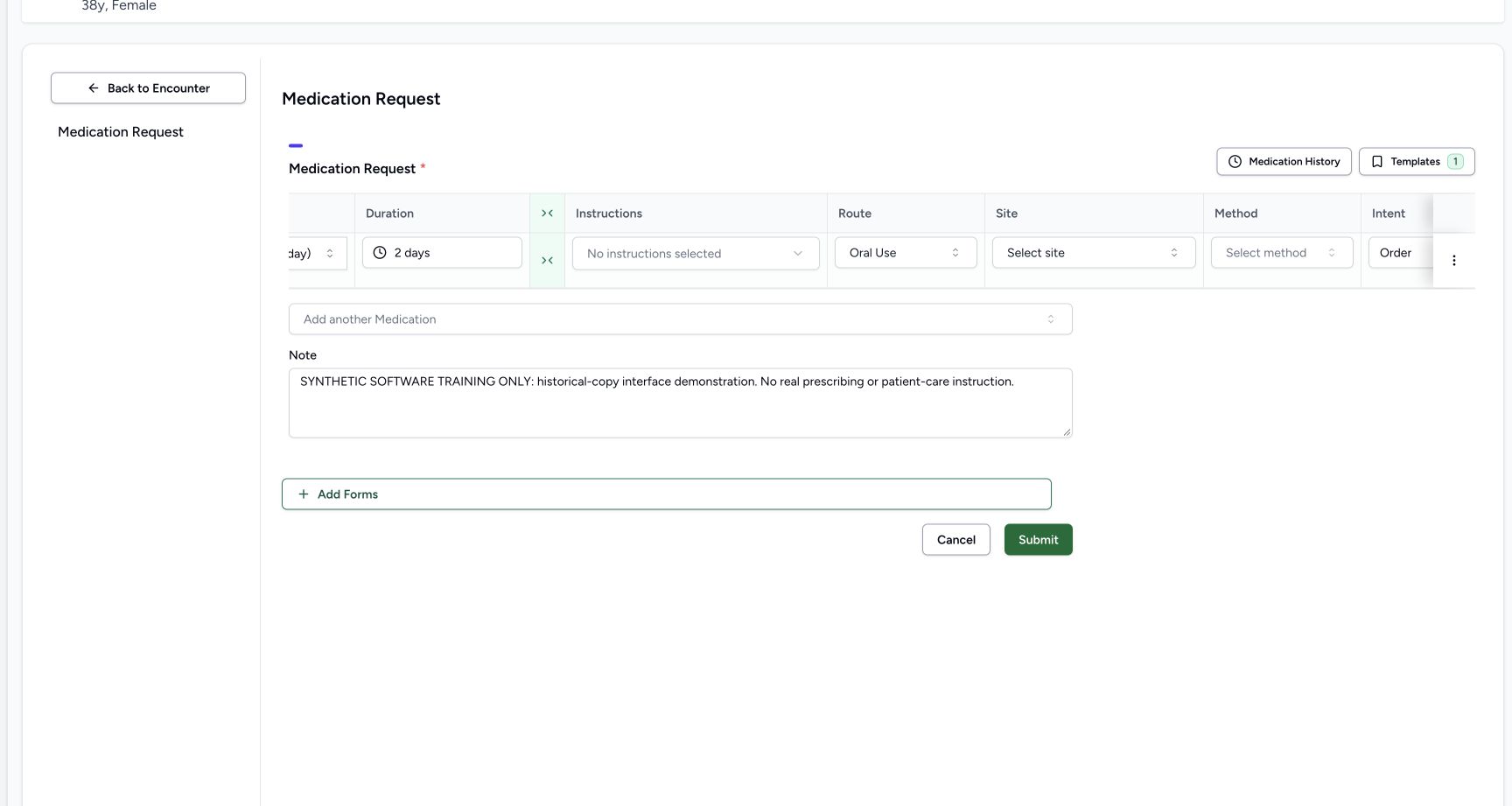Open the Add another Medication dropdown
Screen dimensions: 1512x806
(x=680, y=319)
